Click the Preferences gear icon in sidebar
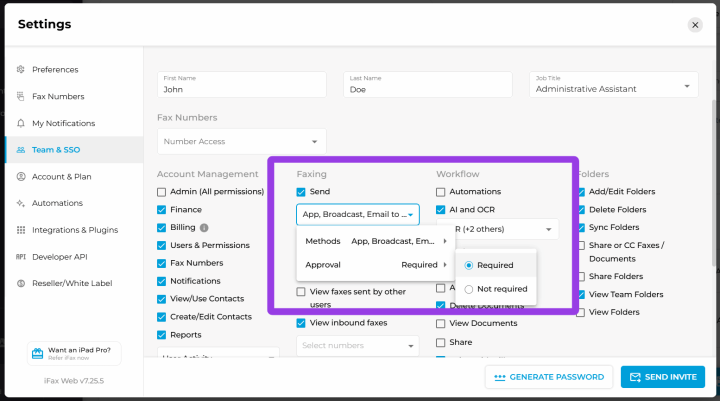This screenshot has width=720, height=401. (21, 70)
